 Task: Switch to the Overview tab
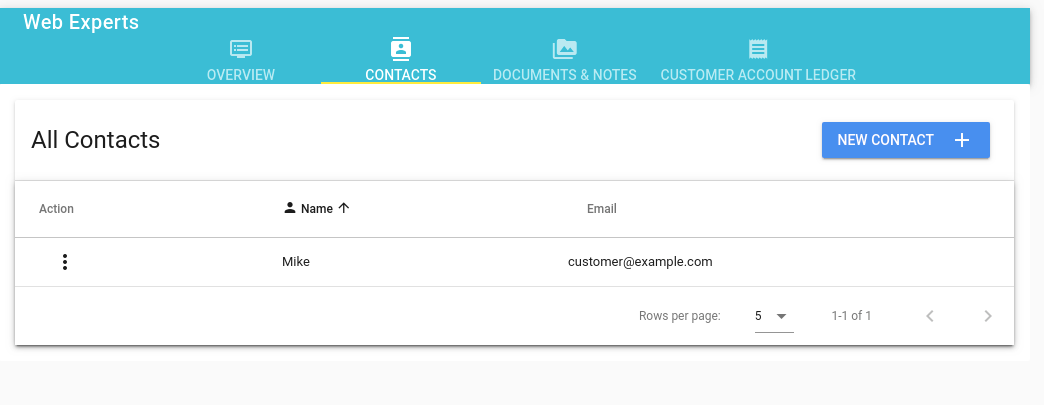(x=240, y=74)
